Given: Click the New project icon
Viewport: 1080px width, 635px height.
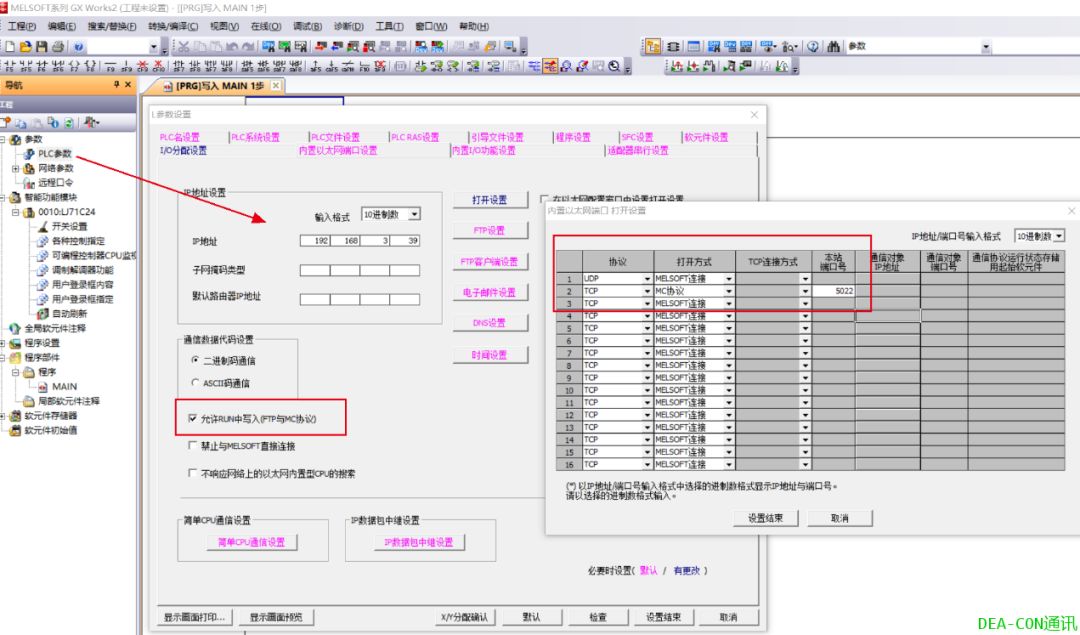Looking at the screenshot, I should coord(10,47).
